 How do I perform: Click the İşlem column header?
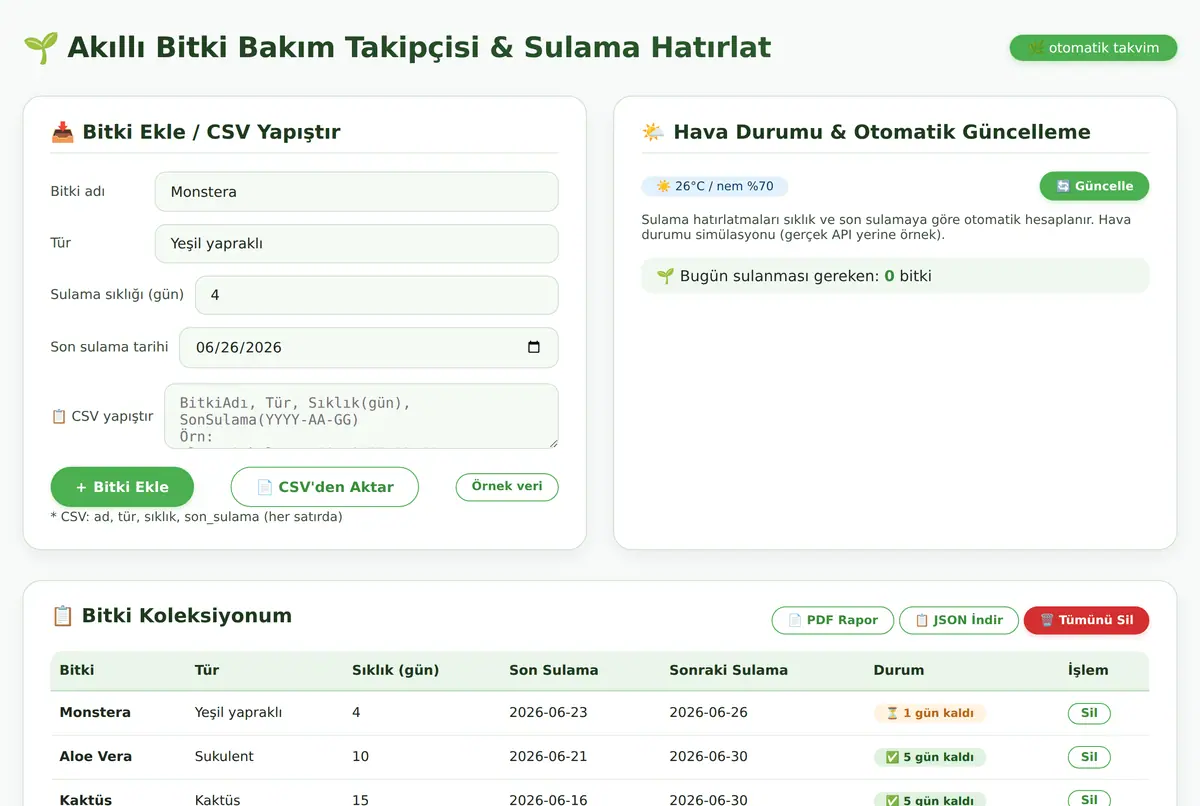1088,670
